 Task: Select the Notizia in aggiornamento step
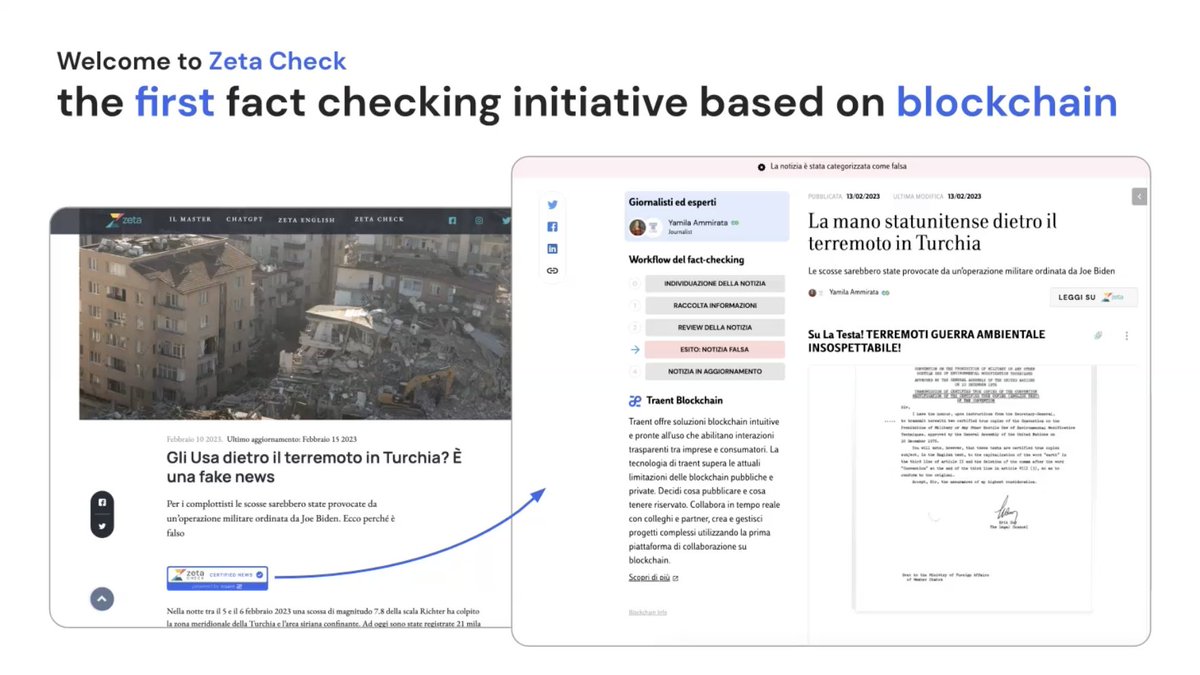point(715,372)
